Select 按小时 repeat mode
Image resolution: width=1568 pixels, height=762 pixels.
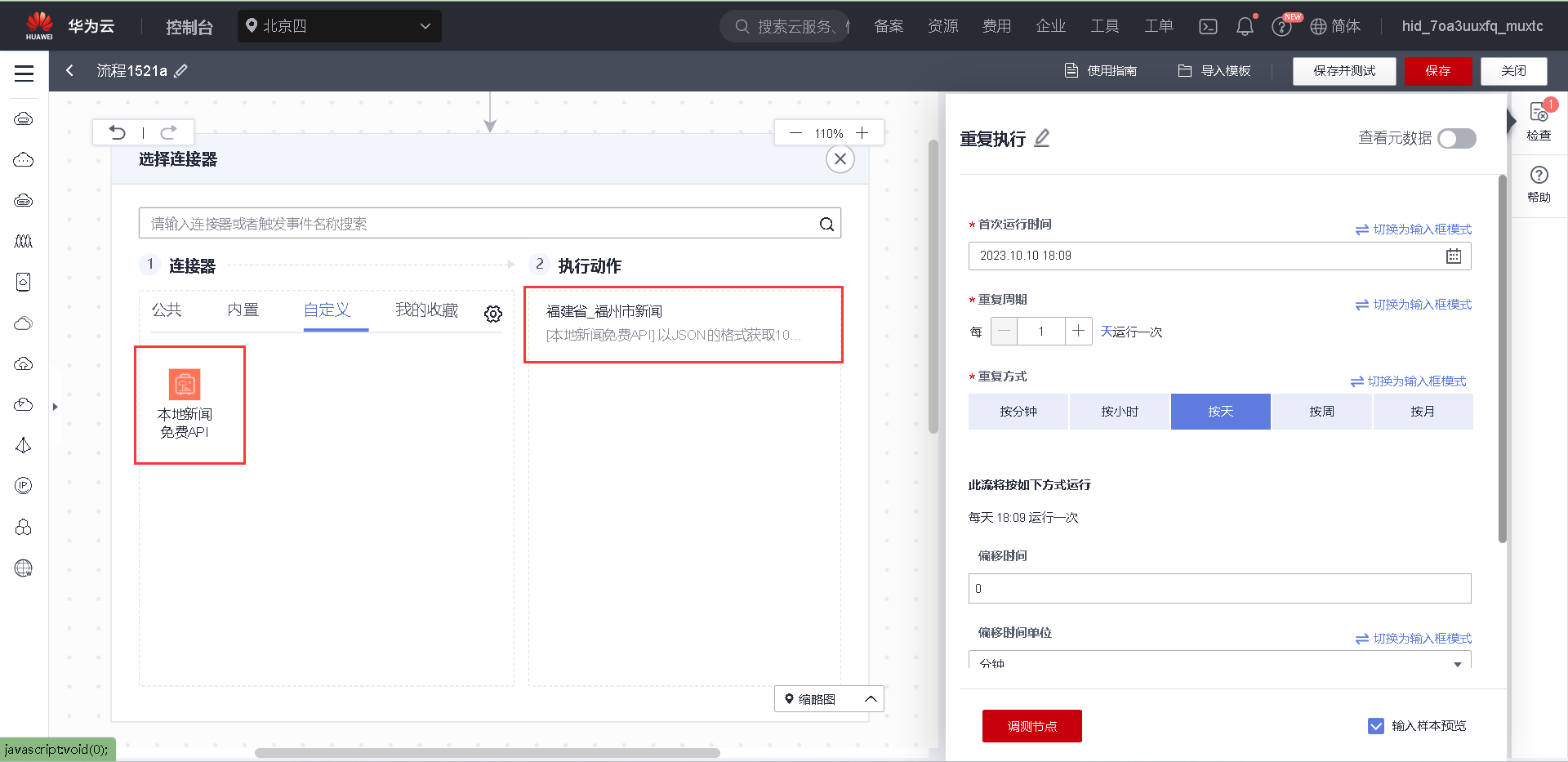(x=1120, y=412)
